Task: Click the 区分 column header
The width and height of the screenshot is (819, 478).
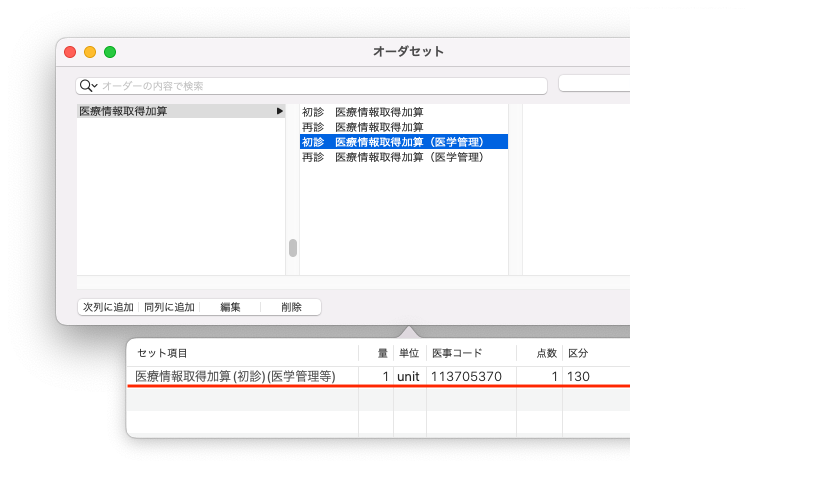Action: tap(578, 353)
